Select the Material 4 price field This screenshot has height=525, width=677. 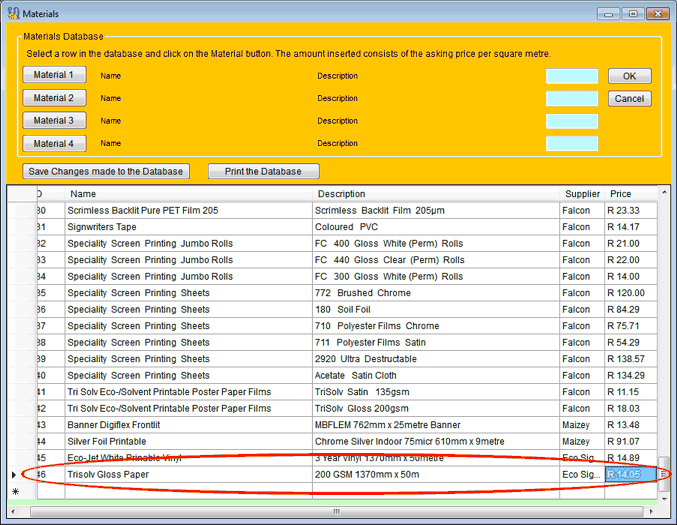tap(571, 143)
